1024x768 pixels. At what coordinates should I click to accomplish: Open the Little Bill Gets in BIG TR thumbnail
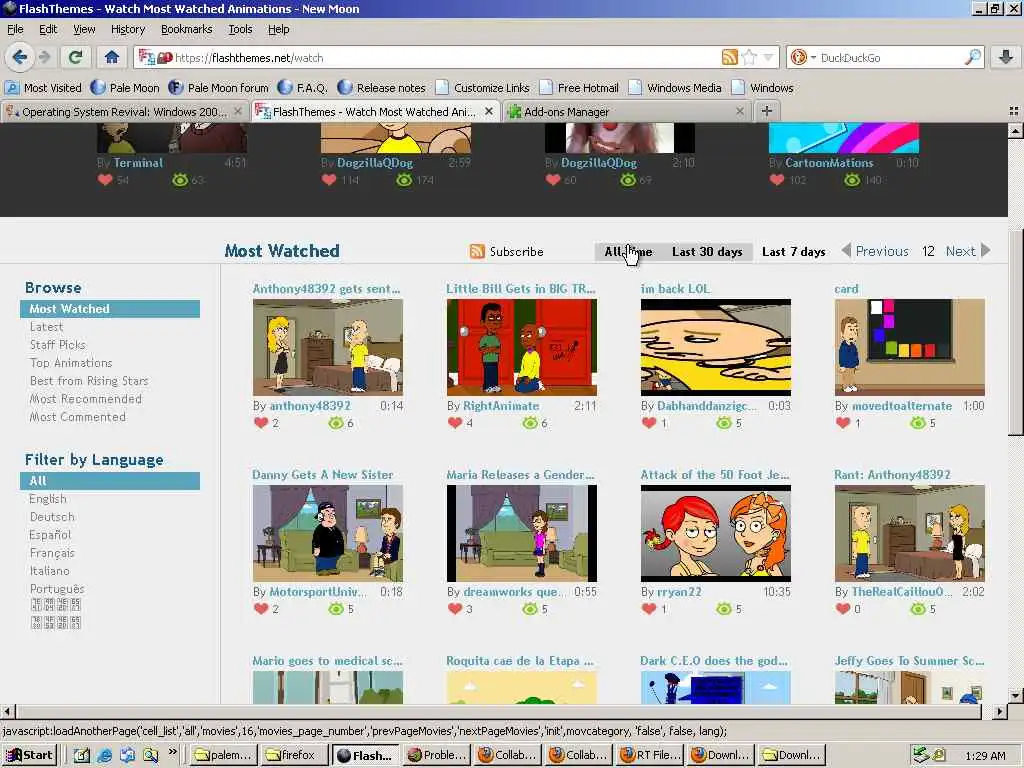click(x=521, y=347)
